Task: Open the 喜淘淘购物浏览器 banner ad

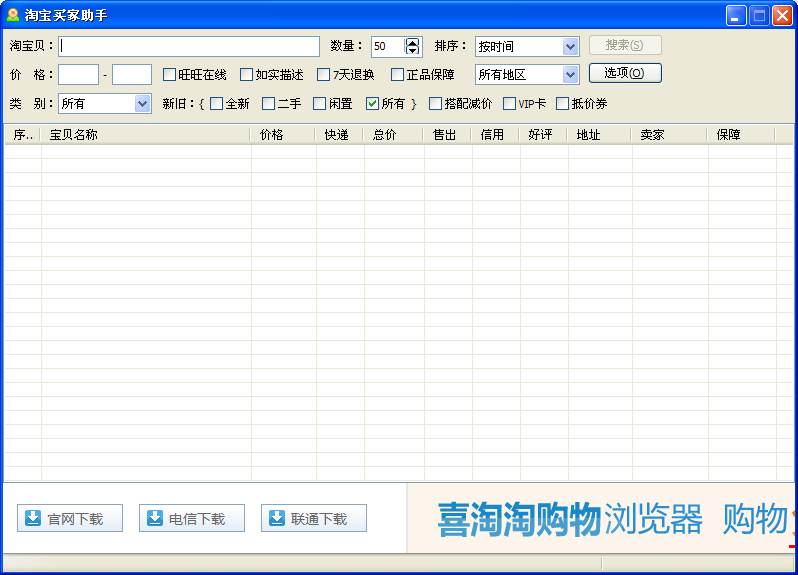Action: pyautogui.click(x=601, y=519)
